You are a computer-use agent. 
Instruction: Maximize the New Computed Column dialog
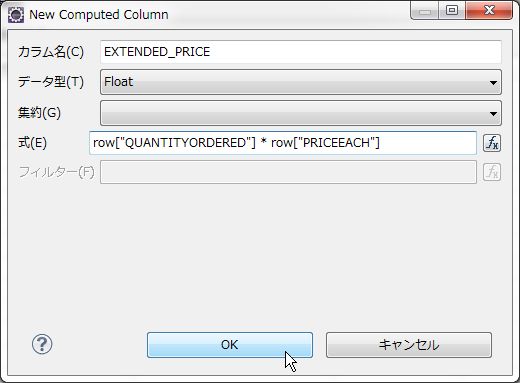tap(452, 11)
